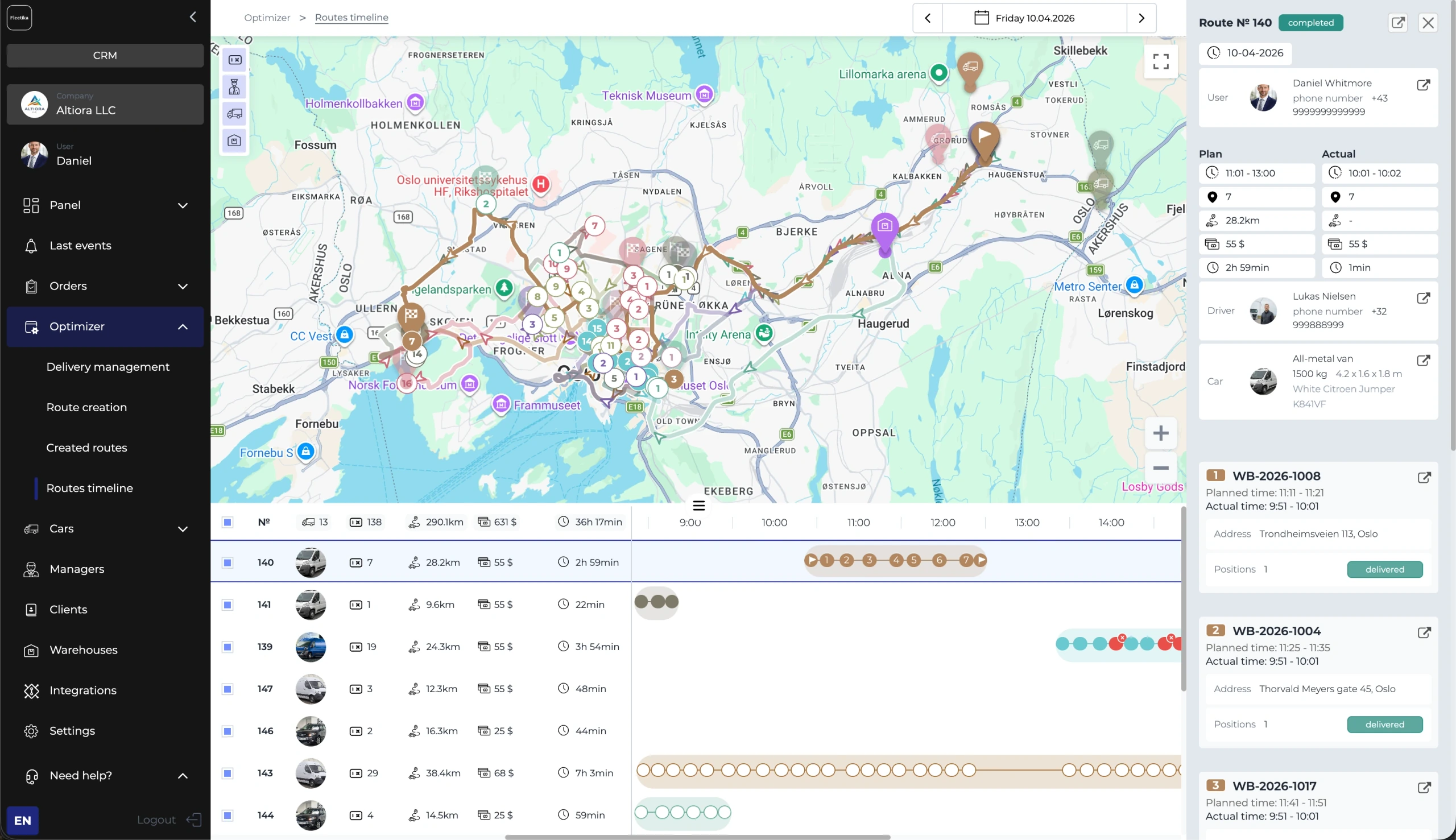The width and height of the screenshot is (1456, 840).
Task: Click the right panel vertical scrollbar
Action: (x=1453, y=225)
